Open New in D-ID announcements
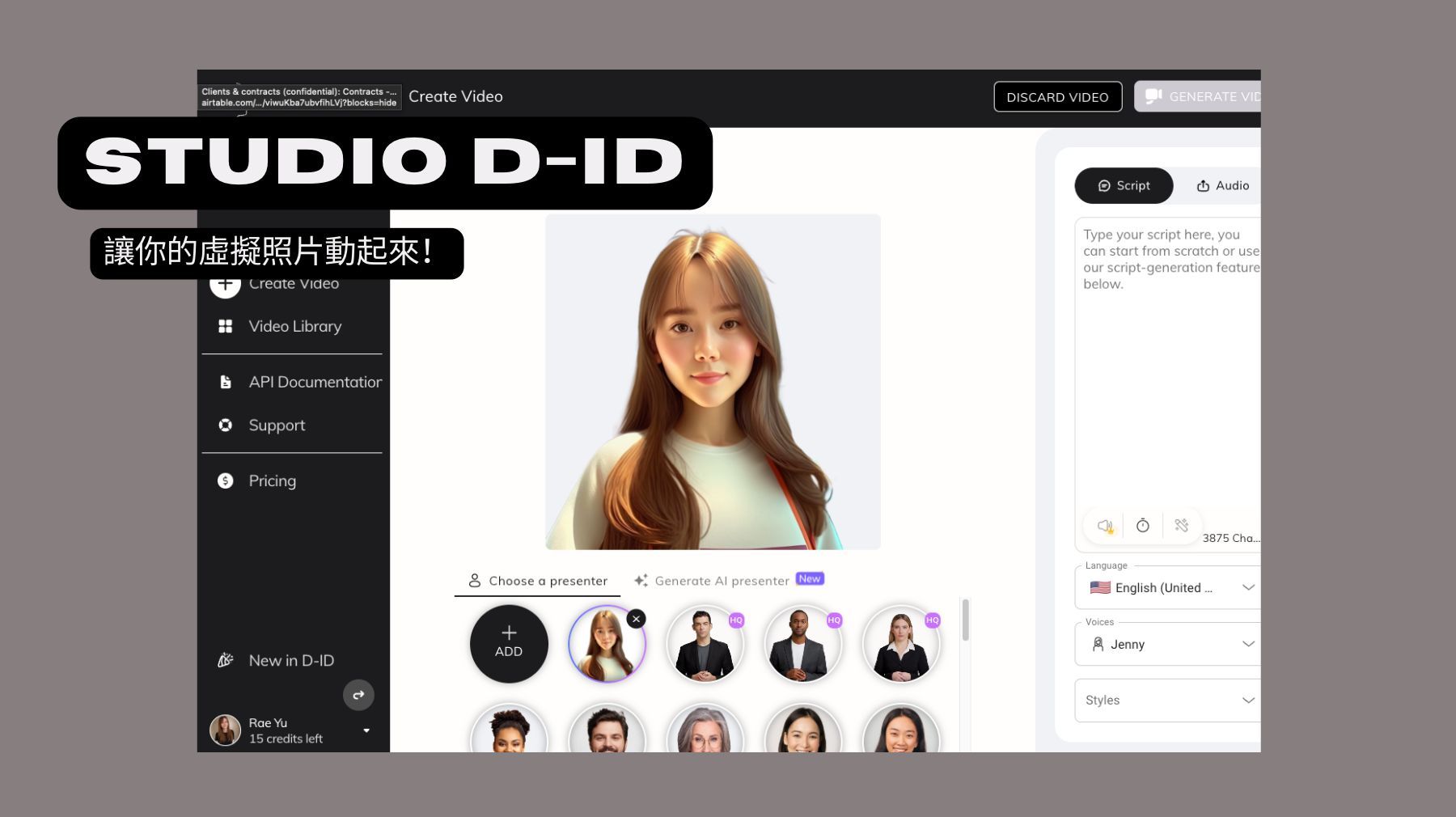 click(x=291, y=660)
